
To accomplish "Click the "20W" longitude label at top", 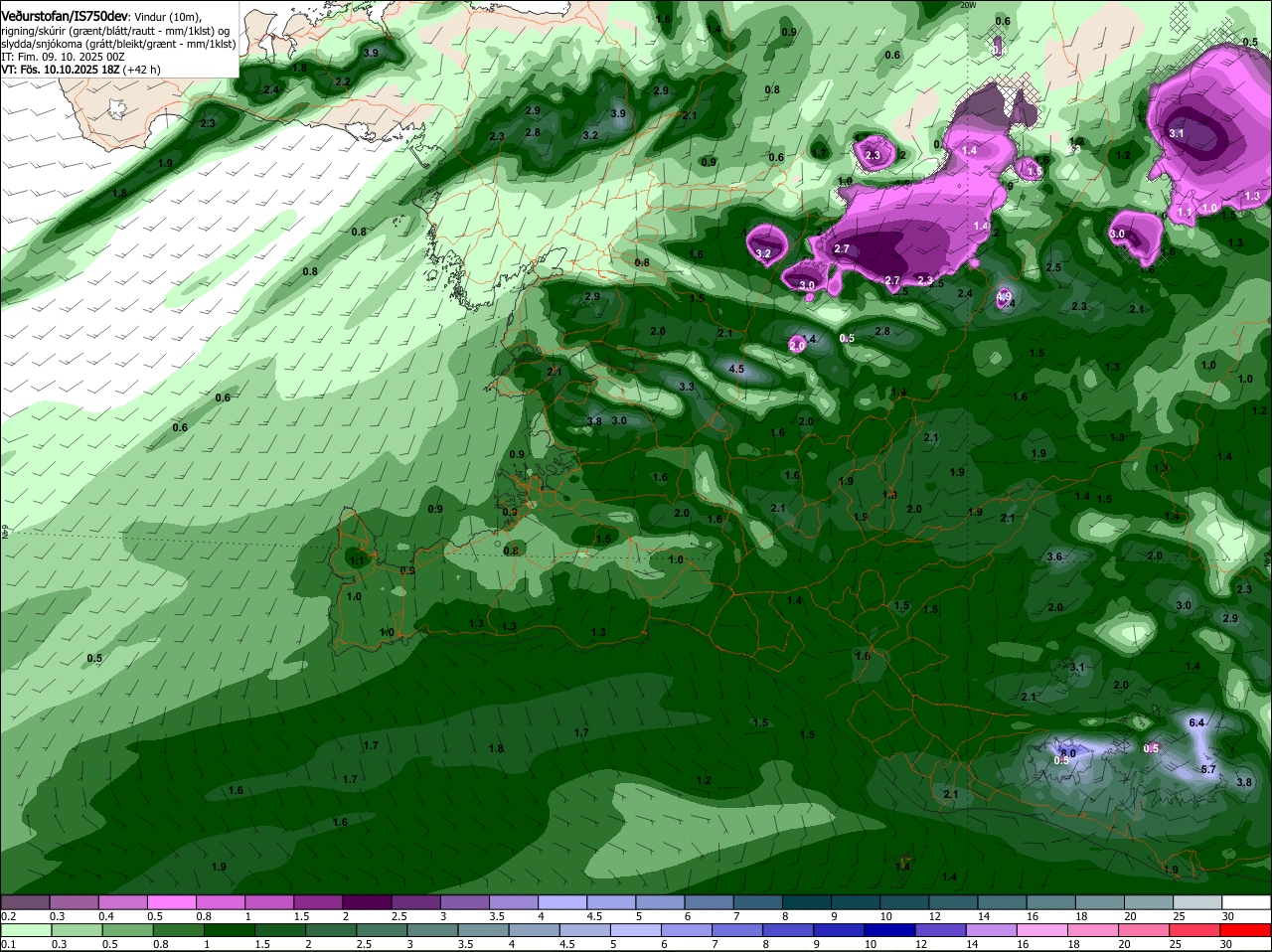I will coord(969,5).
